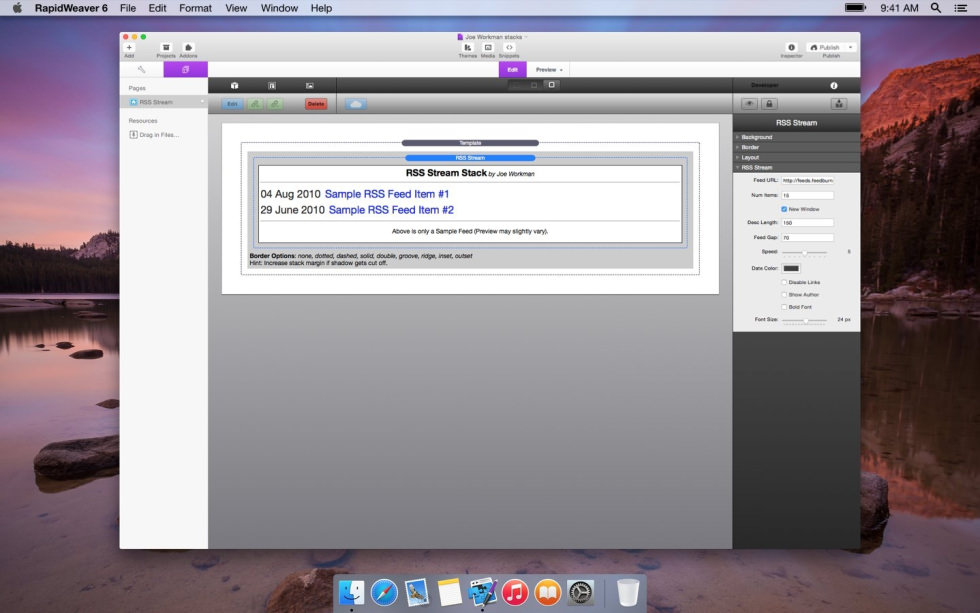Expand the Layout section
This screenshot has height=613, width=980.
pyautogui.click(x=797, y=157)
